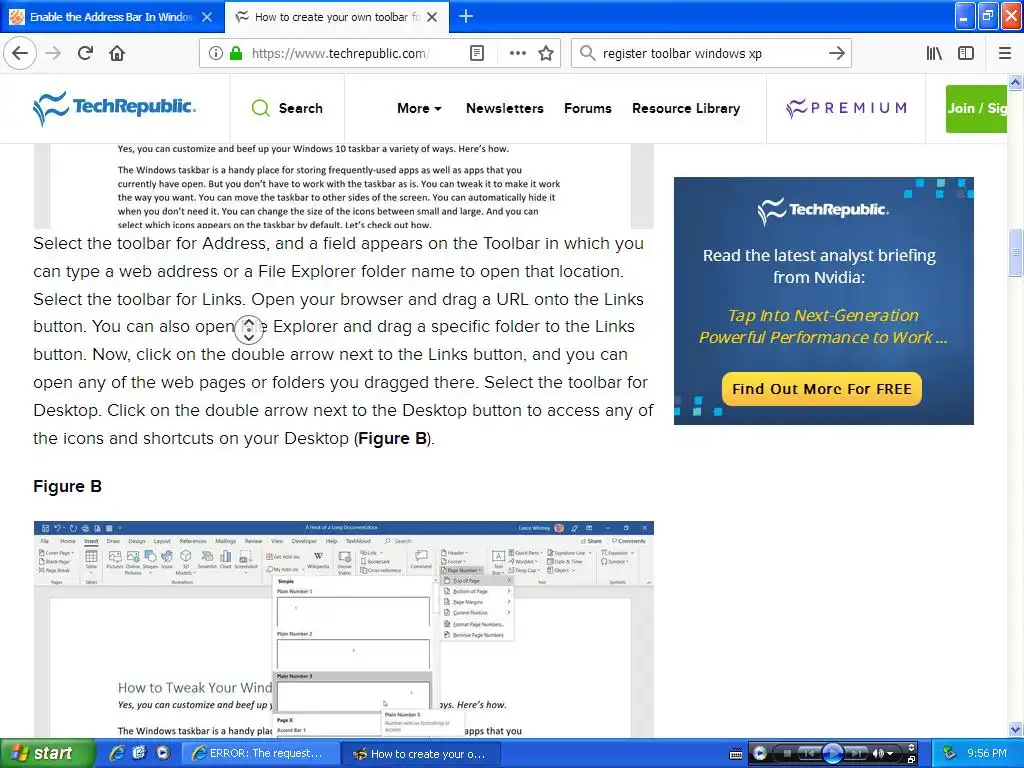This screenshot has height=768, width=1024.
Task: Open a new browser tab
Action: [x=466, y=16]
